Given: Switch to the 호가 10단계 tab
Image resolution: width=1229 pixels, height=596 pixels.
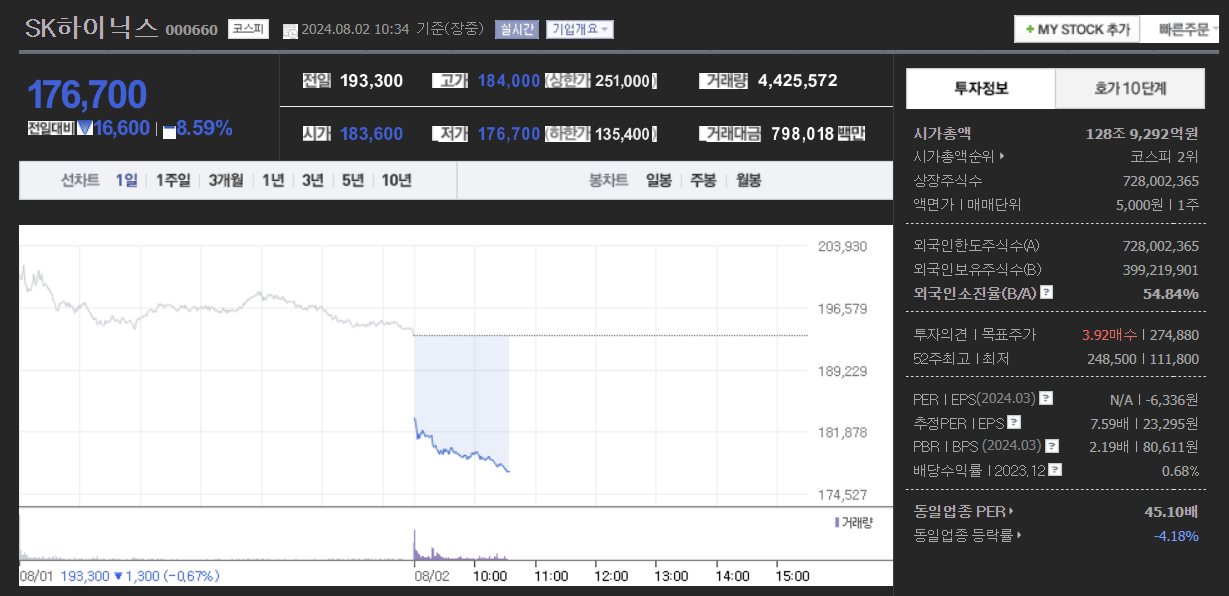Looking at the screenshot, I should 1130,88.
